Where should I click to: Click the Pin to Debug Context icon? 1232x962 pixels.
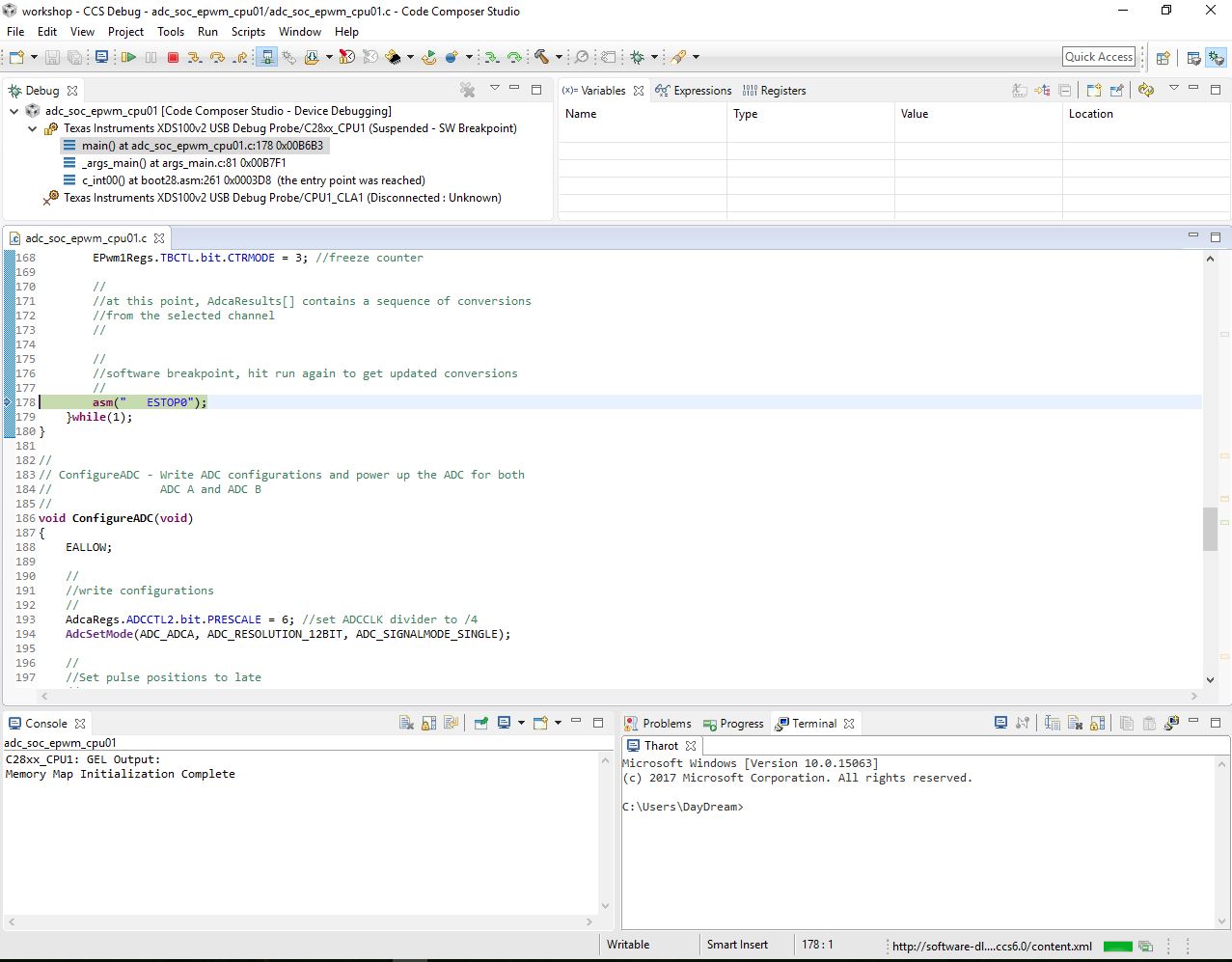[x=1116, y=90]
